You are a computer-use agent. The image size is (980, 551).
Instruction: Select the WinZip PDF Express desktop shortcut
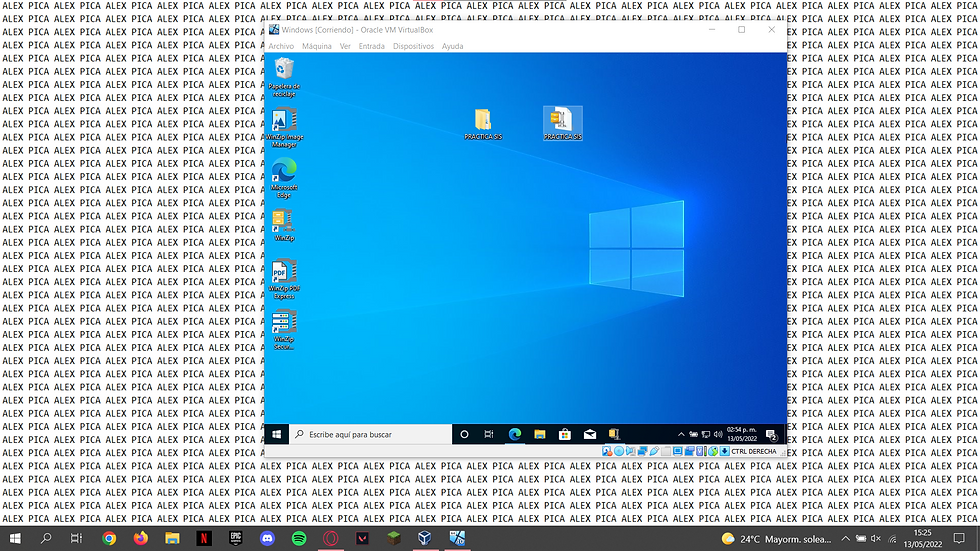[284, 279]
